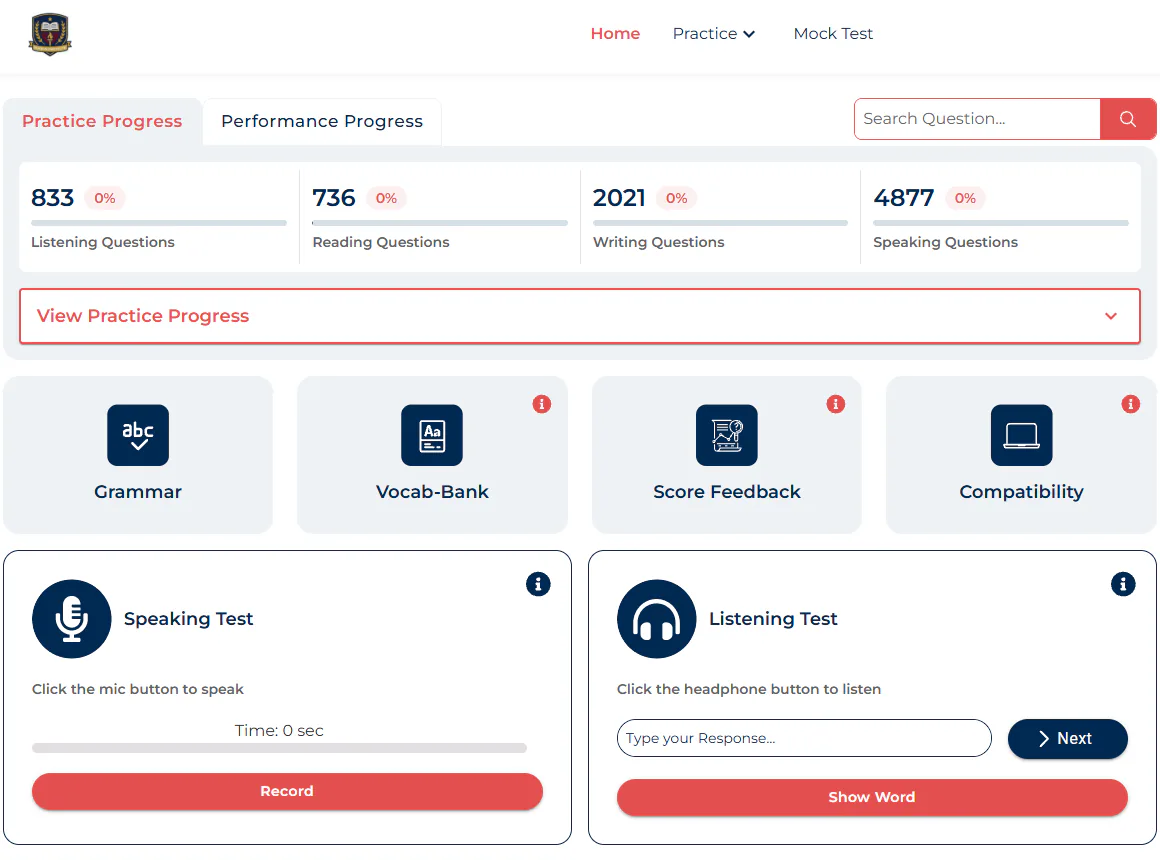Viewport: 1160px width, 860px height.
Task: Click the Speaking Questions progress bar
Action: click(1000, 223)
